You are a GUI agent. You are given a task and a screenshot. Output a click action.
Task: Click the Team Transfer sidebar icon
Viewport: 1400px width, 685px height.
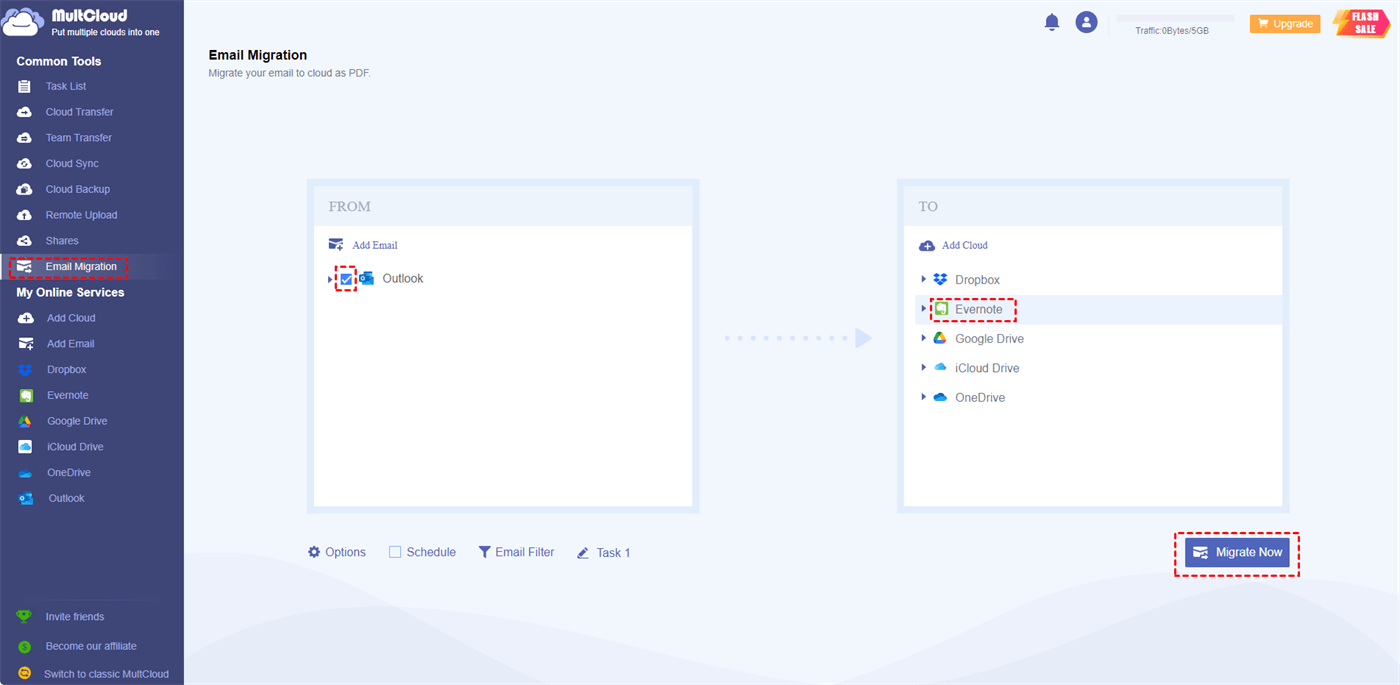(25, 138)
